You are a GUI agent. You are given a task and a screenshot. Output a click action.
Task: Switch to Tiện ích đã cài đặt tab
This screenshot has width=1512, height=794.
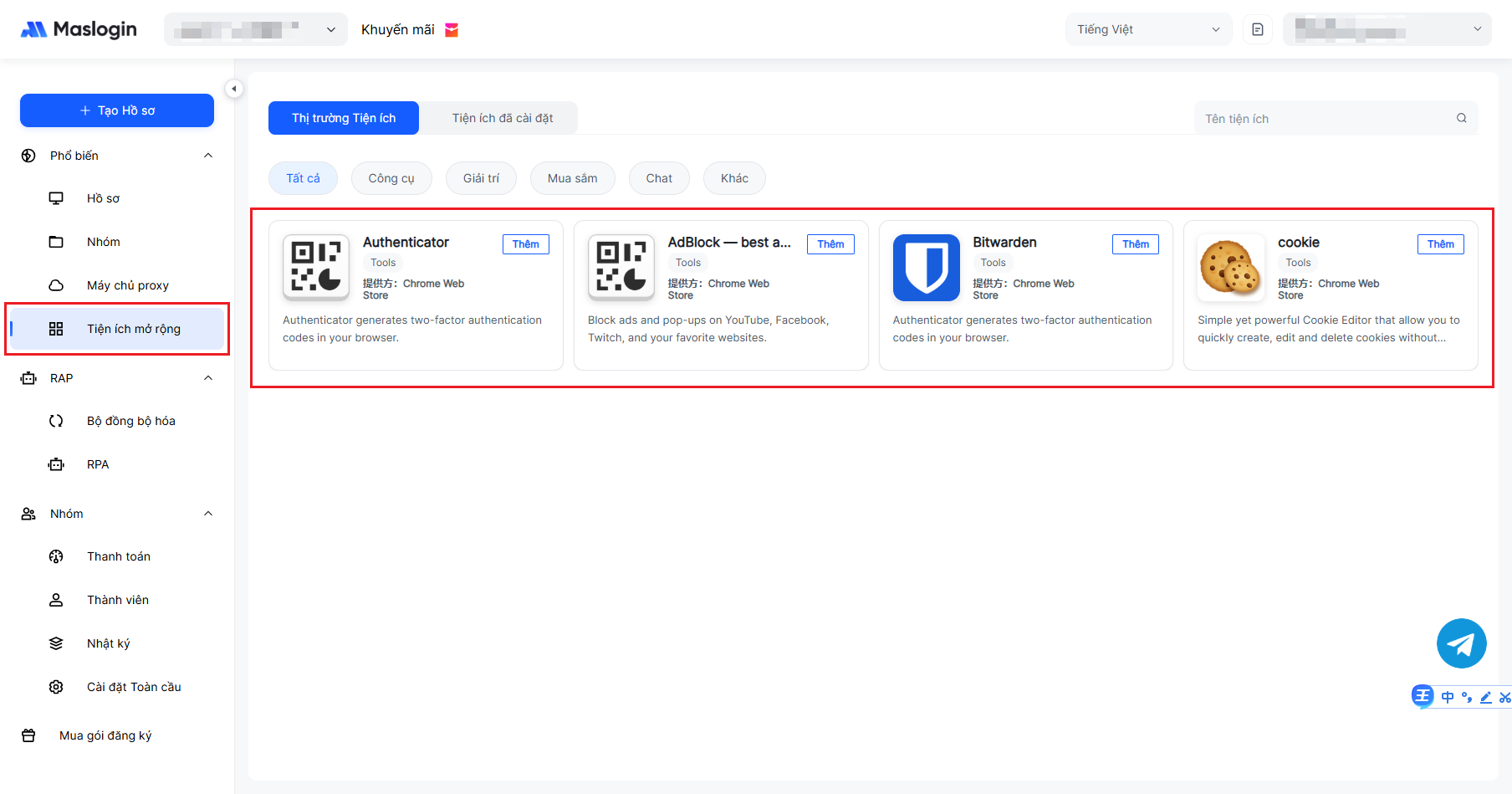502,118
